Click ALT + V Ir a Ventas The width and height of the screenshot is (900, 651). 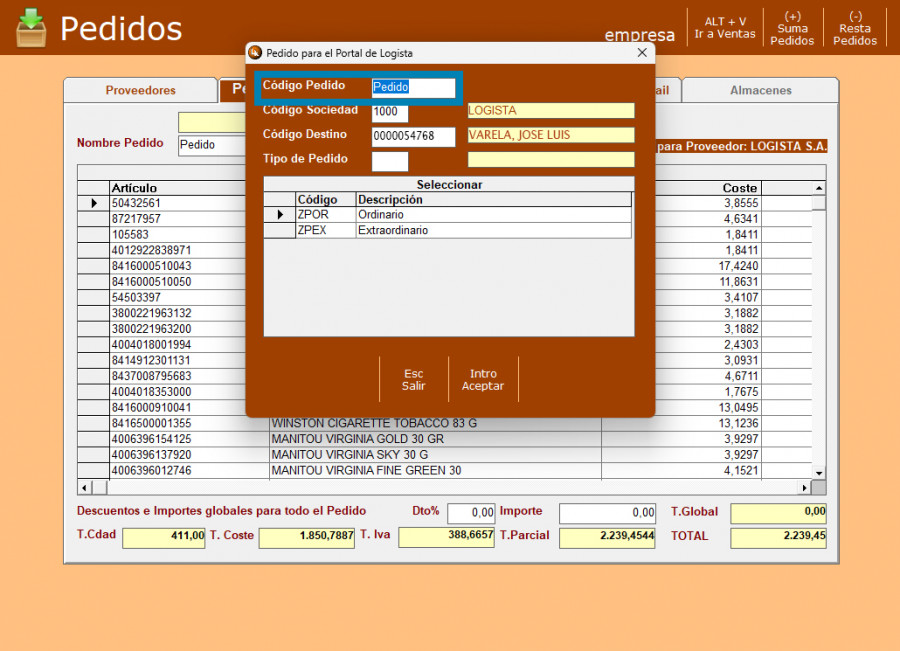(725, 28)
